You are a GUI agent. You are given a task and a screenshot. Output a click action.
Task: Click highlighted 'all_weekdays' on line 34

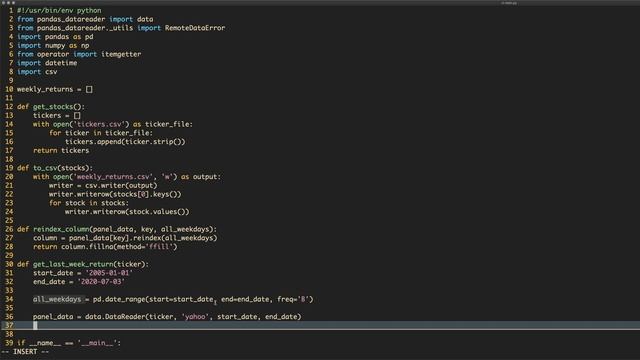57,300
